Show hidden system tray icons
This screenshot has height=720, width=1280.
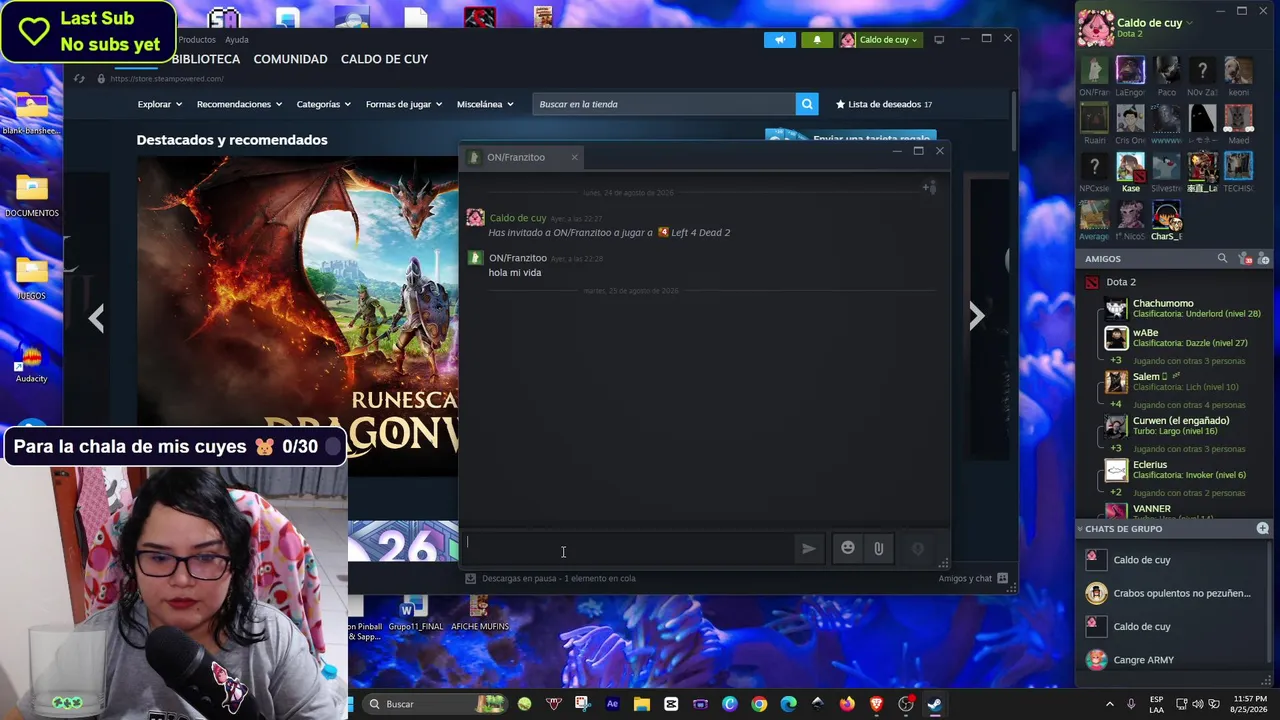1109,704
